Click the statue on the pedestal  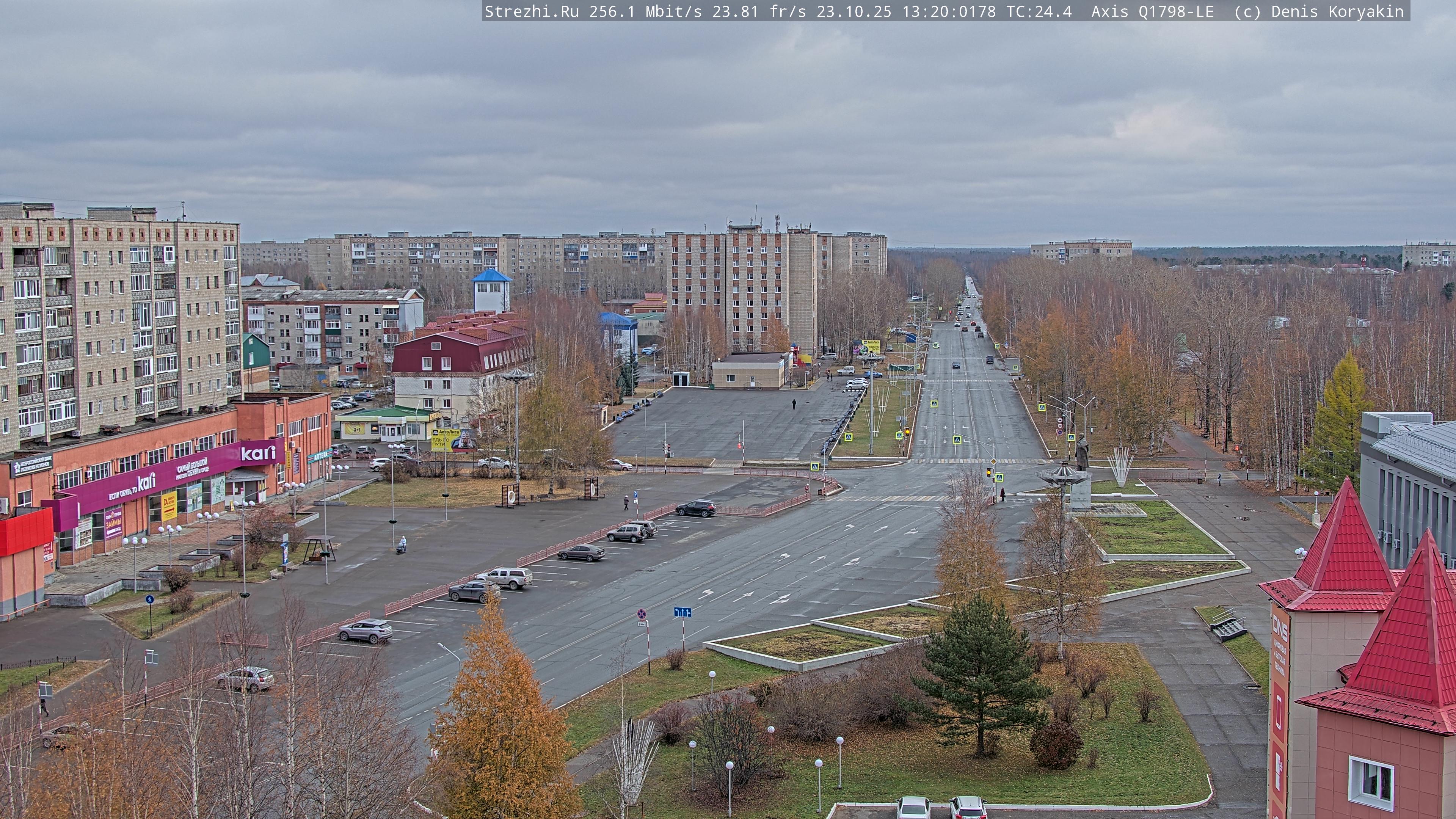(1082, 452)
